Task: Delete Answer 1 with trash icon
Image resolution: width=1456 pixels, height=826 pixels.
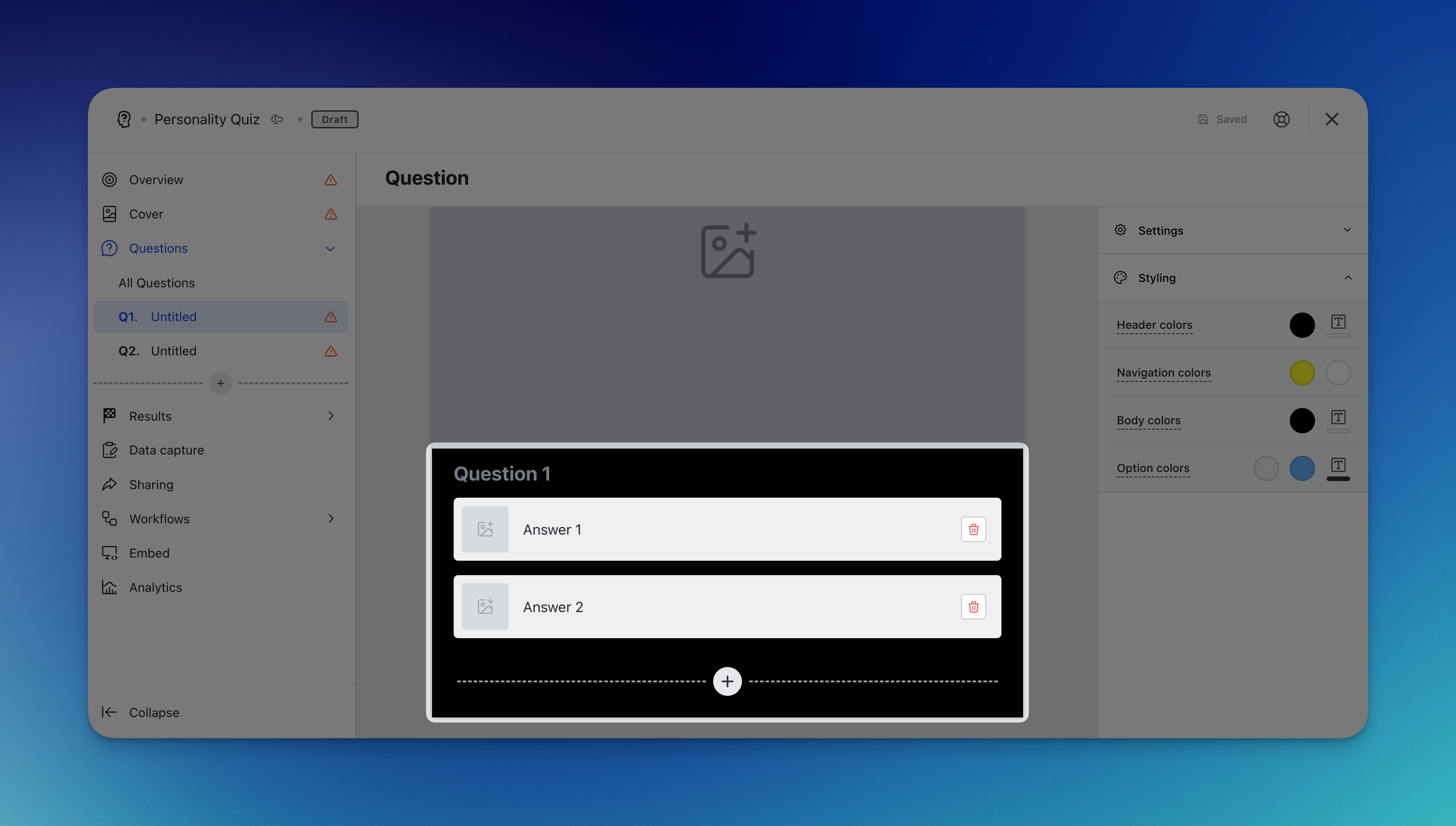Action: [973, 529]
